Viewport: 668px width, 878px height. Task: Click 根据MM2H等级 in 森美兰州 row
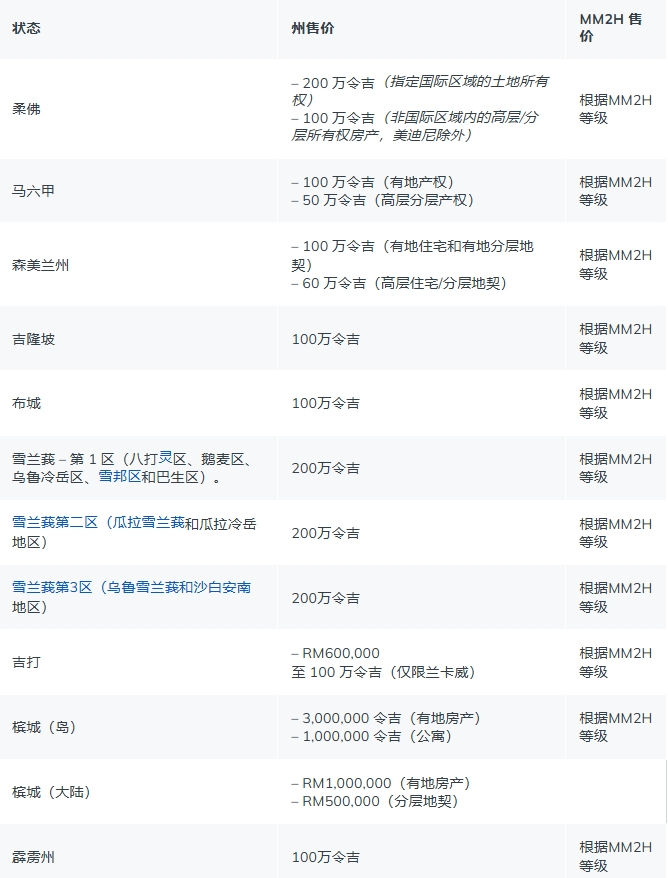pos(615,264)
